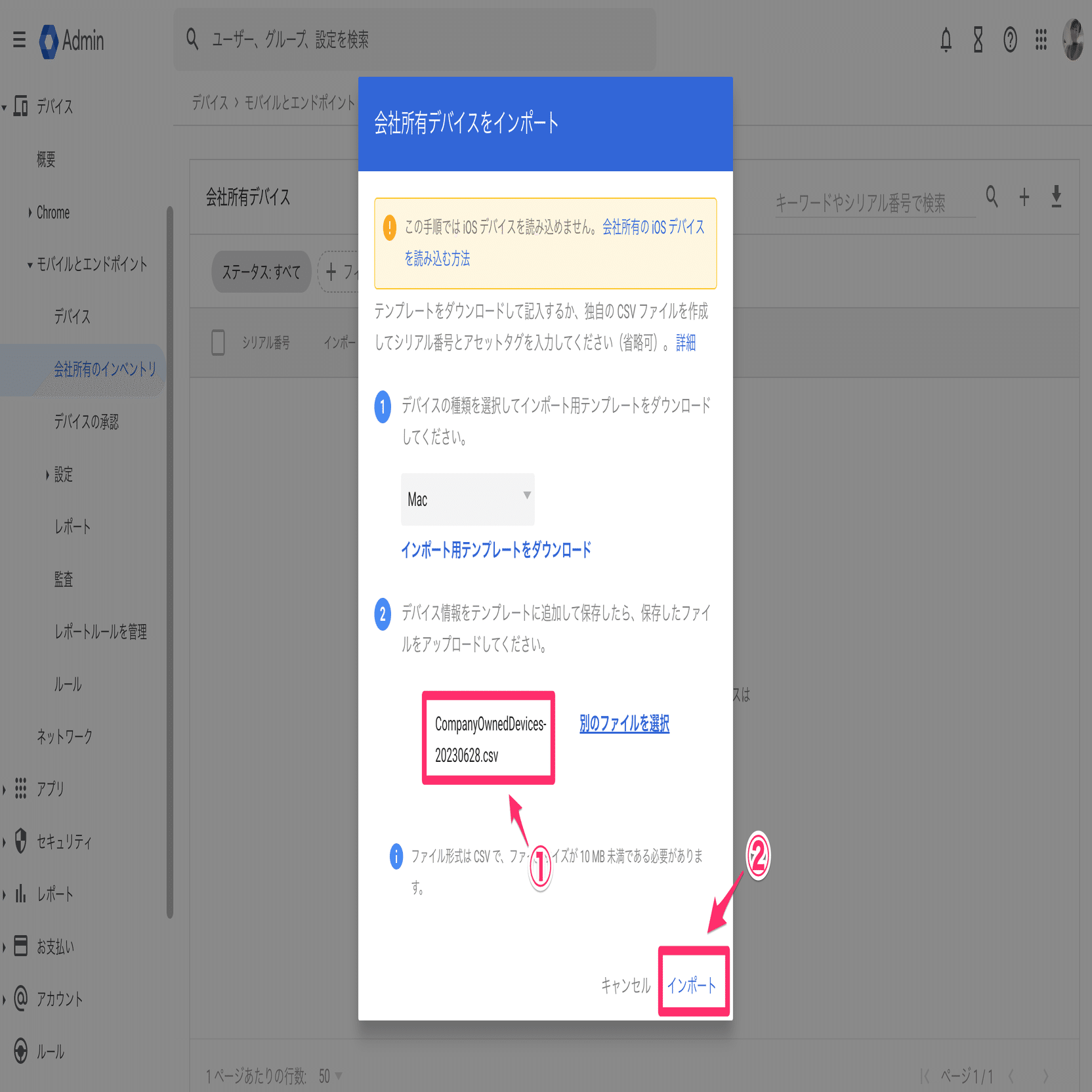Screen dimensions: 1092x1092
Task: Open the pending tasks hourglass icon
Action: [x=977, y=41]
